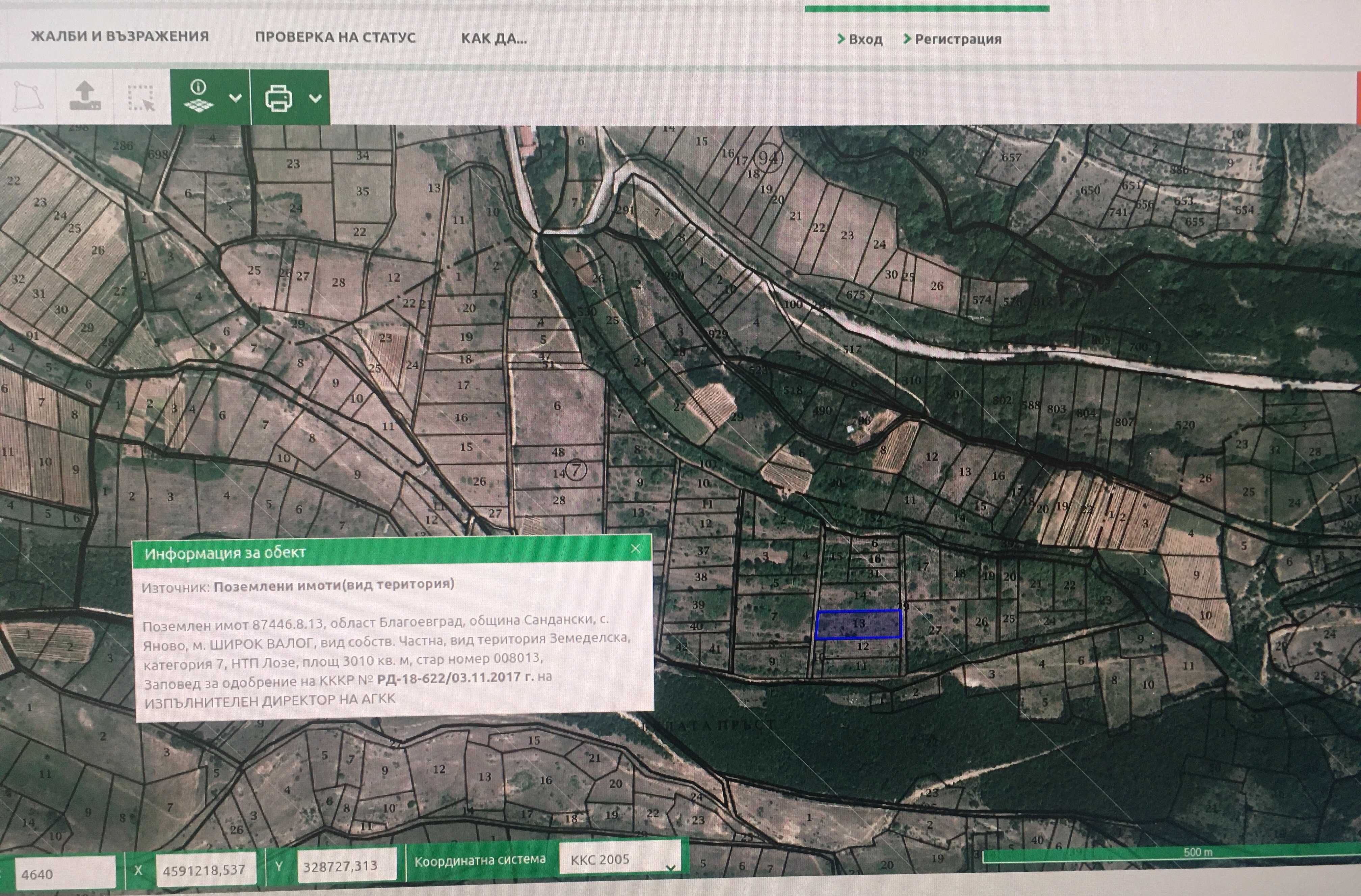
Task: Click map parcel labeled 675
Action: click(855, 294)
